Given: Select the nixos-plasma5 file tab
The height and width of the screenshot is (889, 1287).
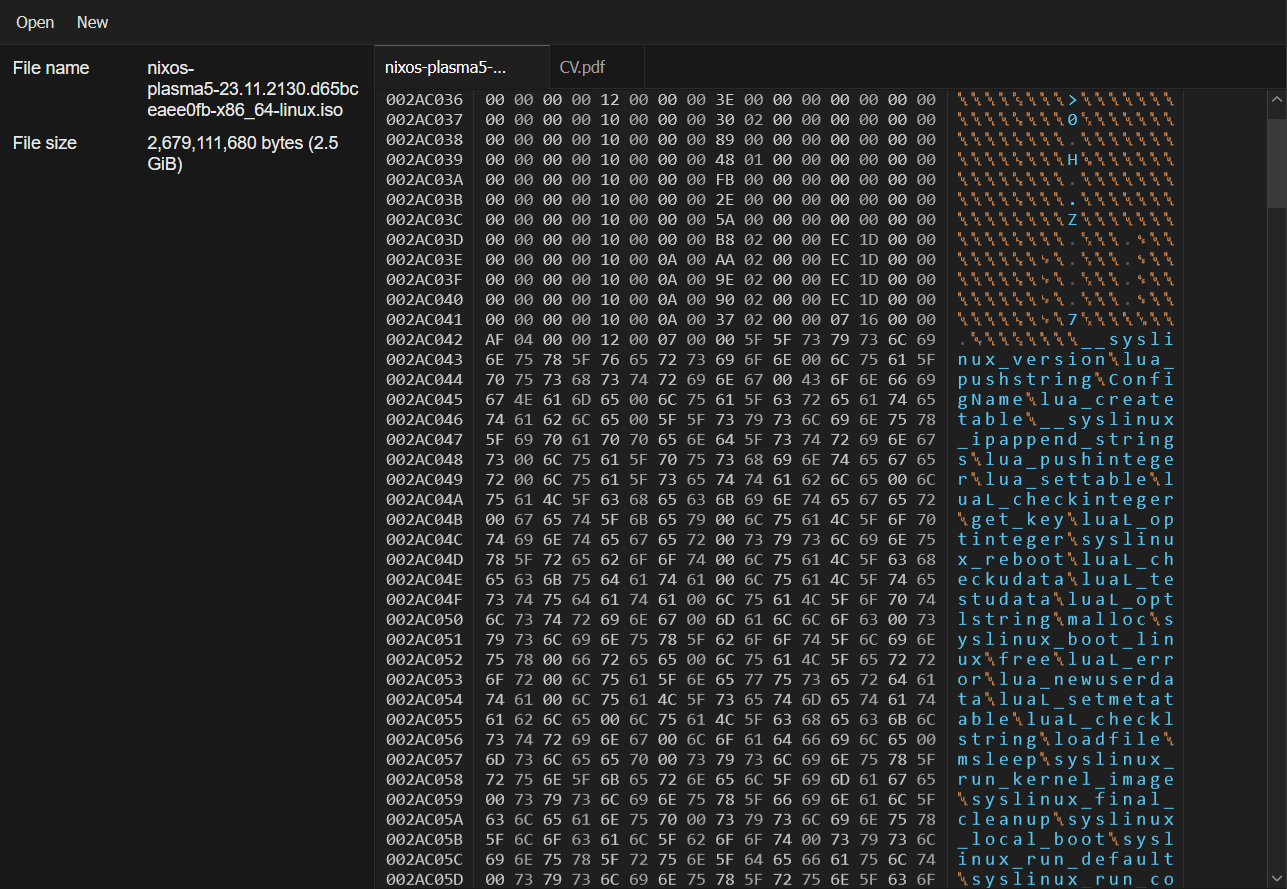Looking at the screenshot, I should point(446,68).
